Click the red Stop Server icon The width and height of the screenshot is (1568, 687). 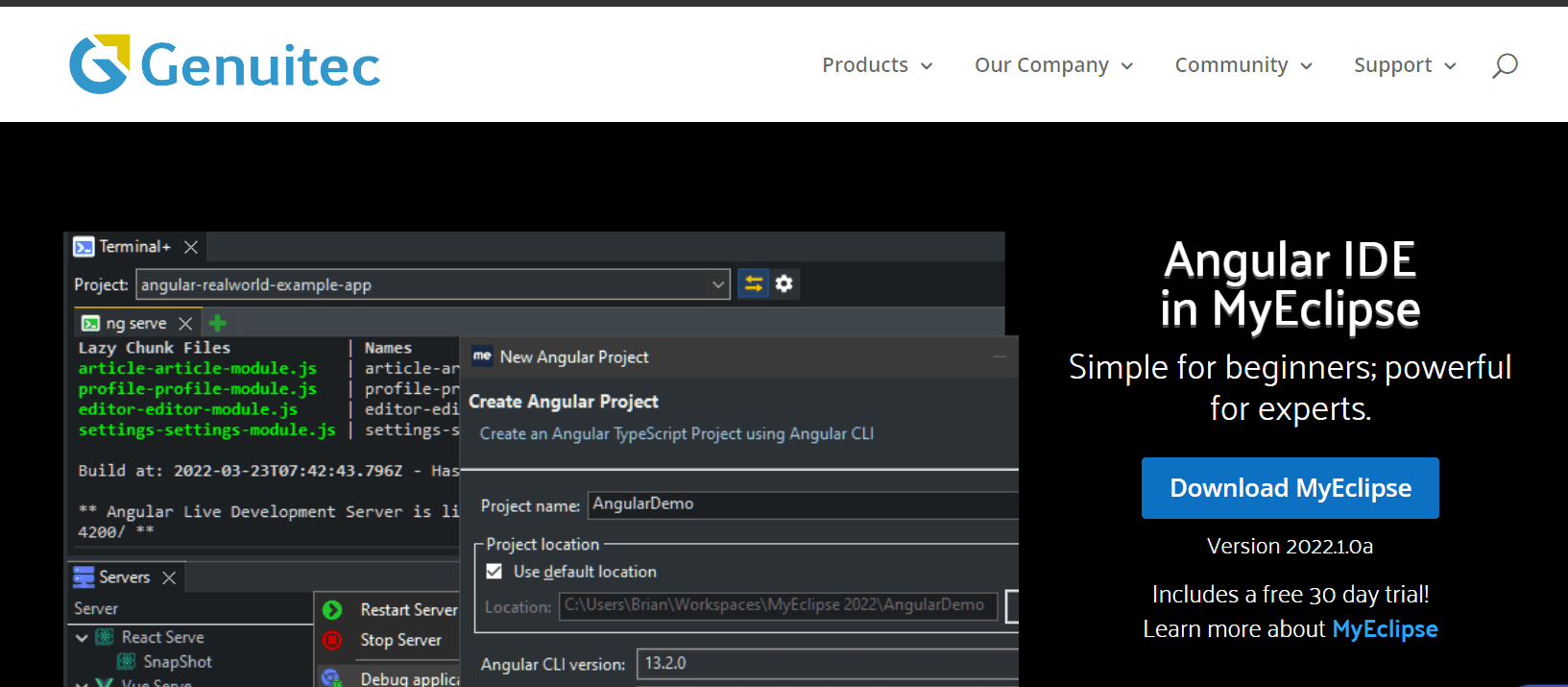[332, 640]
